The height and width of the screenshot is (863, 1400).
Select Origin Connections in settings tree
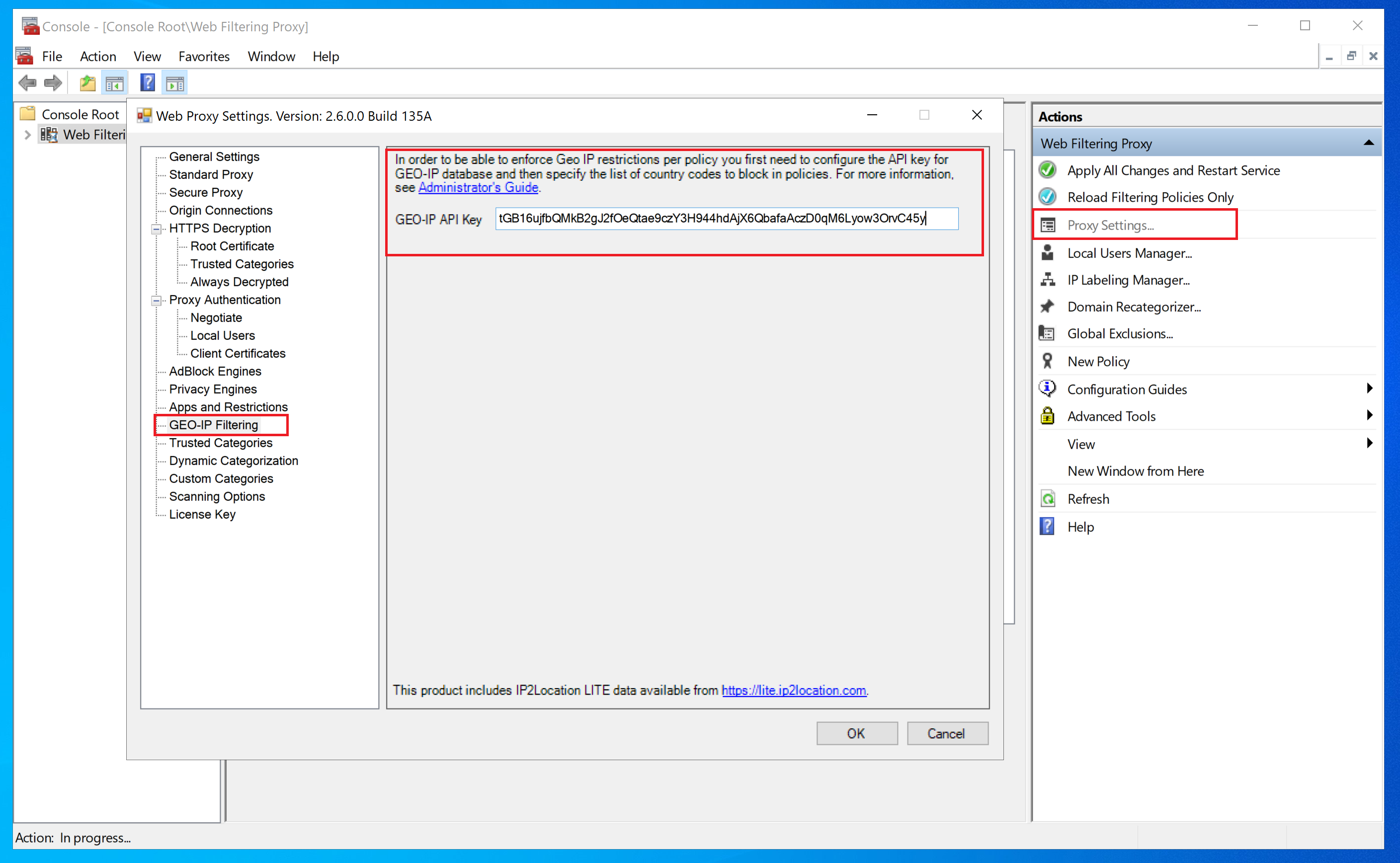click(220, 210)
